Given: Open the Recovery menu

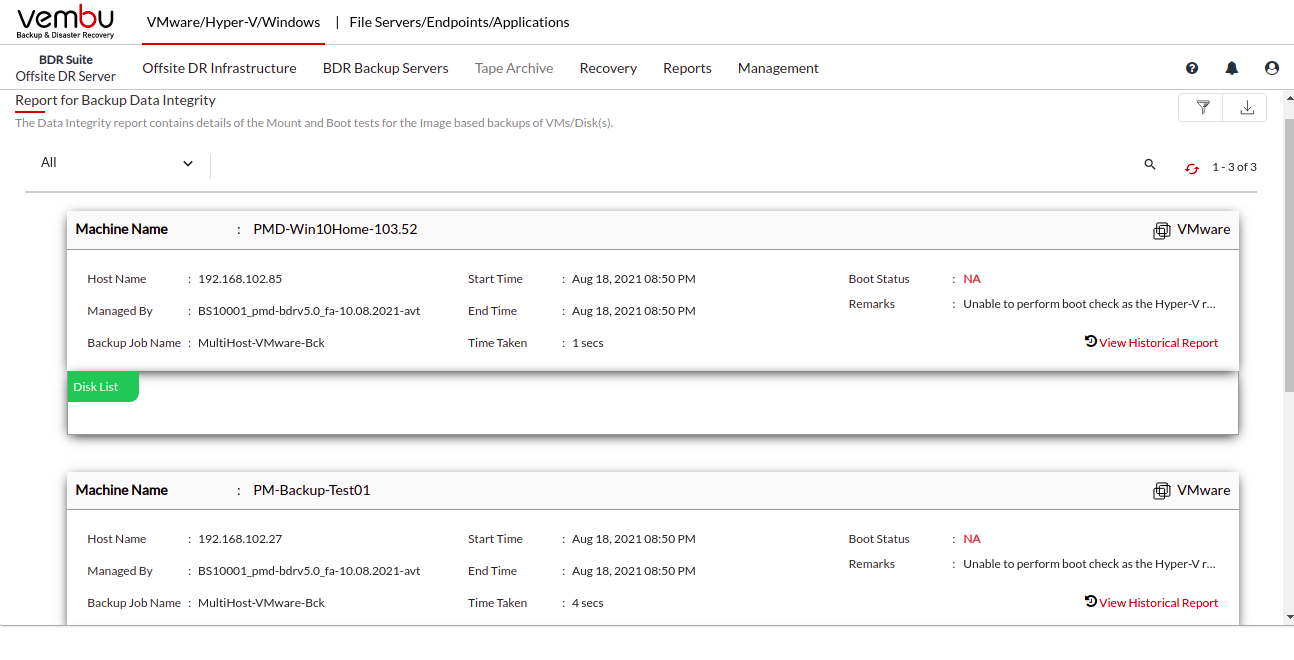Looking at the screenshot, I should (x=608, y=68).
